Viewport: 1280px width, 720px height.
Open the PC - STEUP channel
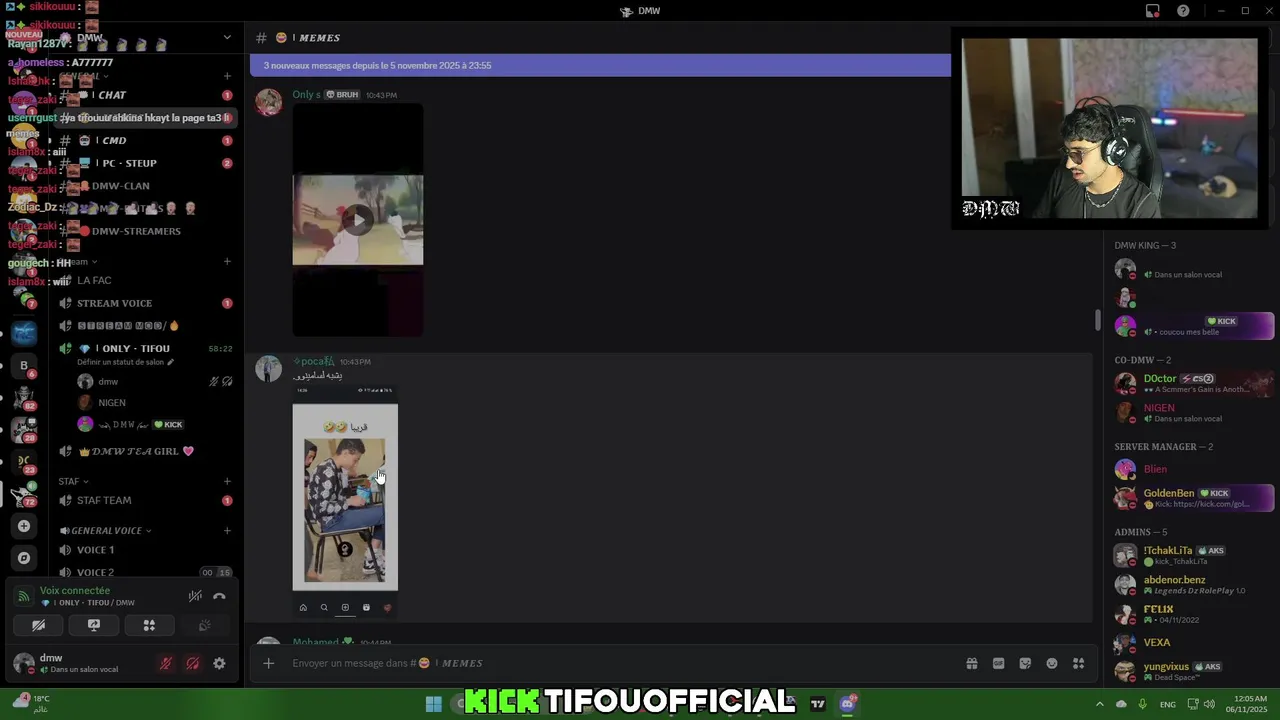(146, 163)
